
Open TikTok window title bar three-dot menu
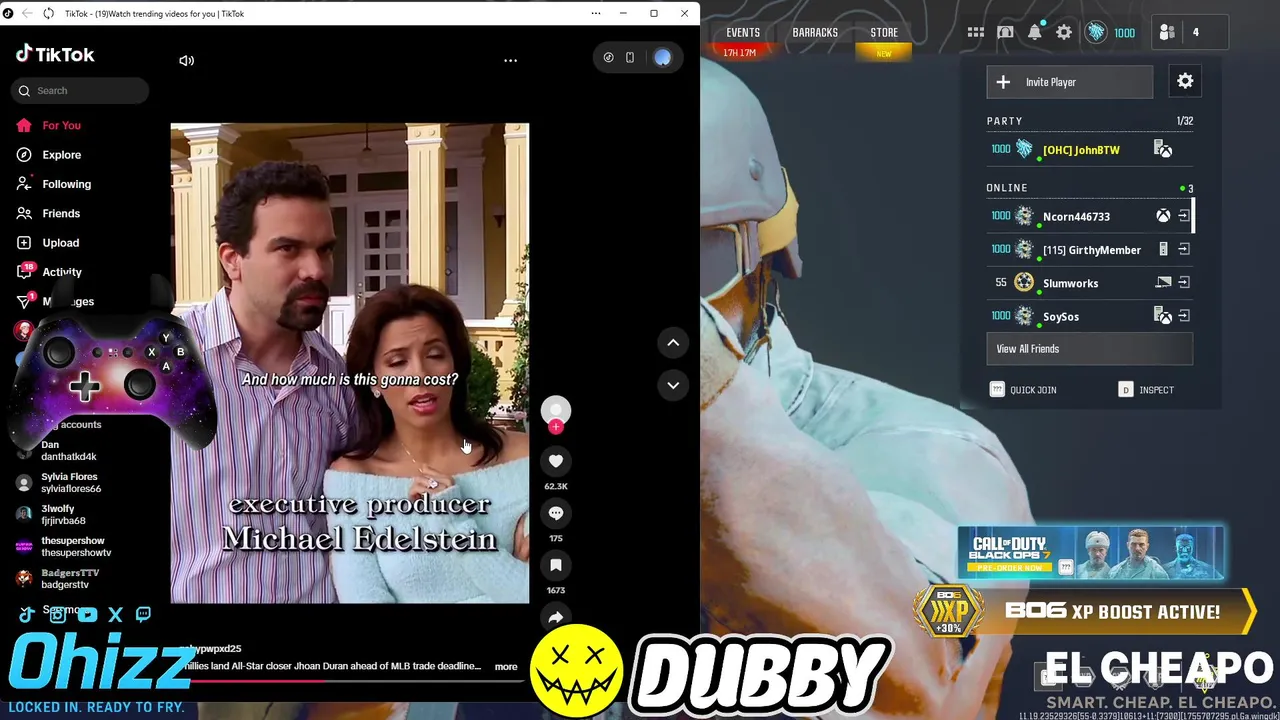coord(596,13)
